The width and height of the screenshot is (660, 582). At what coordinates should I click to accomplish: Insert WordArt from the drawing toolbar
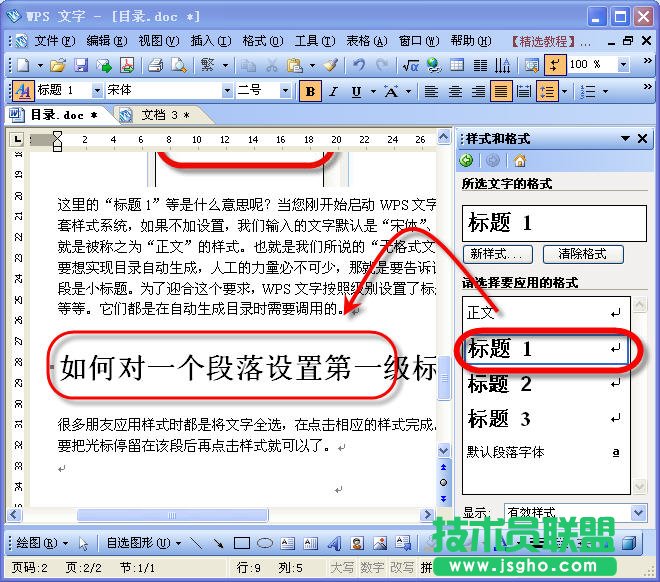pyautogui.click(x=334, y=543)
